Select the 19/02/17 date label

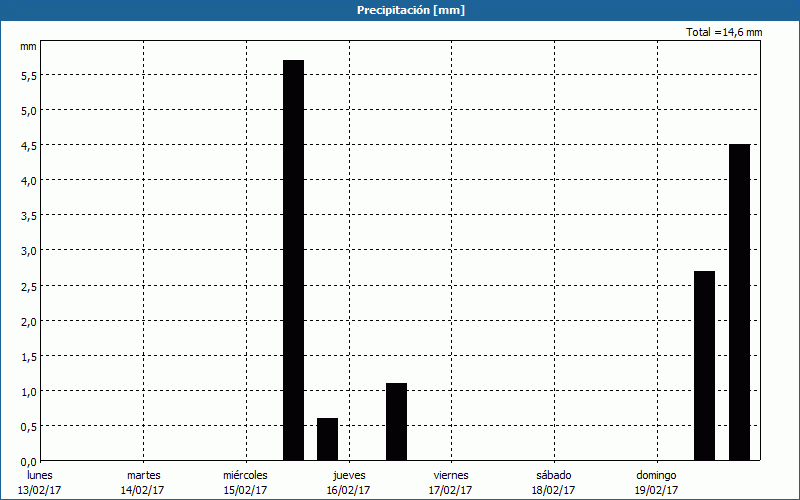coord(656,490)
